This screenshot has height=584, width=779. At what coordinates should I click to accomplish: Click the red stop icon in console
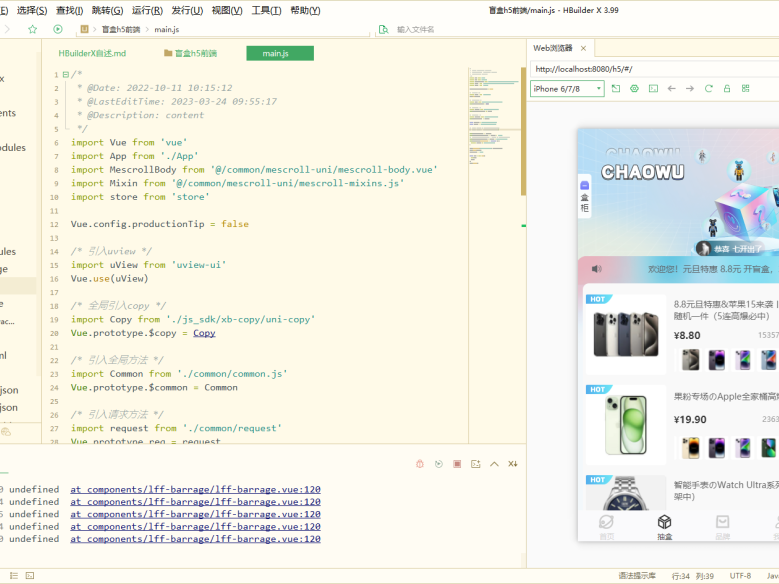457,463
